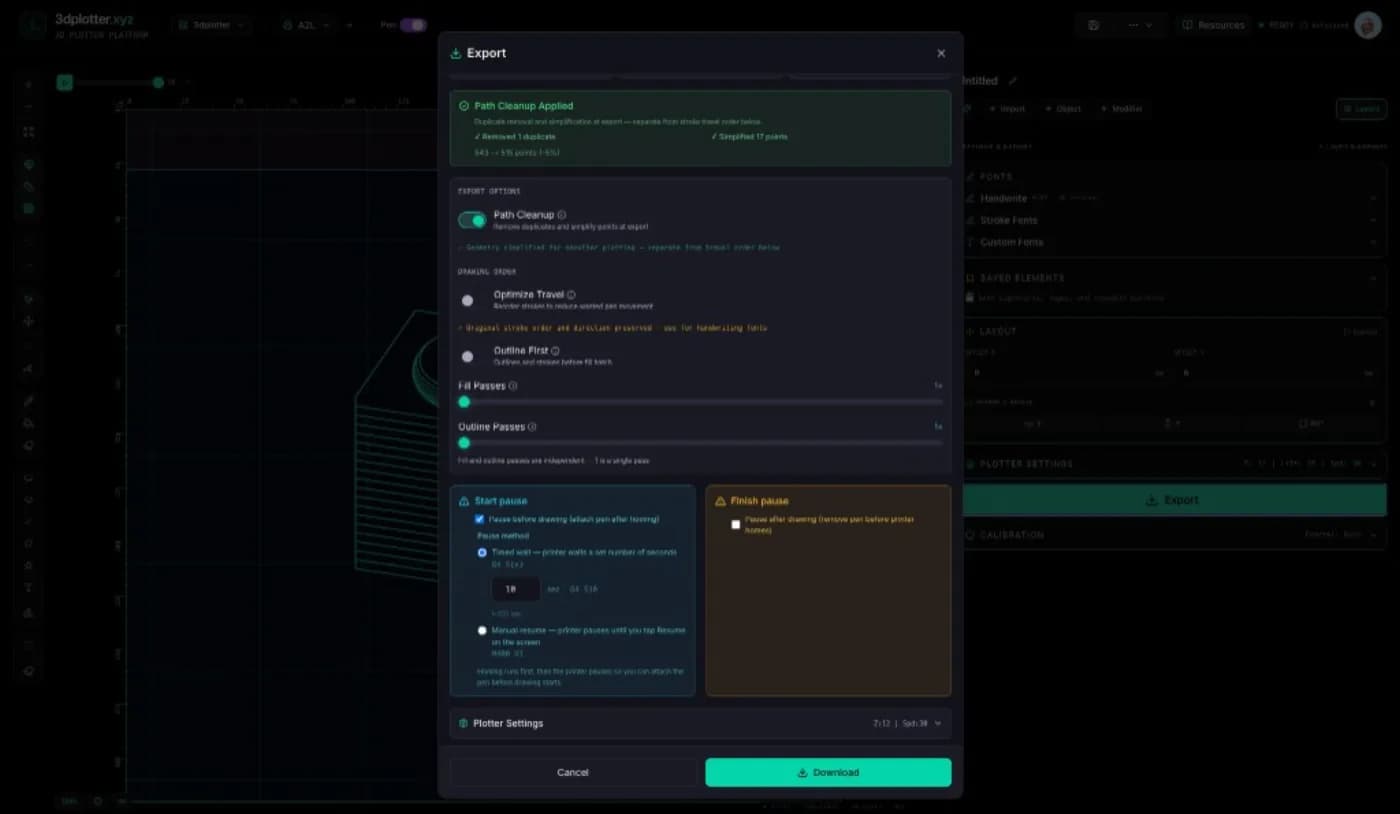1400x814 pixels.
Task: Click the Finish pause warning icon
Action: (x=720, y=501)
